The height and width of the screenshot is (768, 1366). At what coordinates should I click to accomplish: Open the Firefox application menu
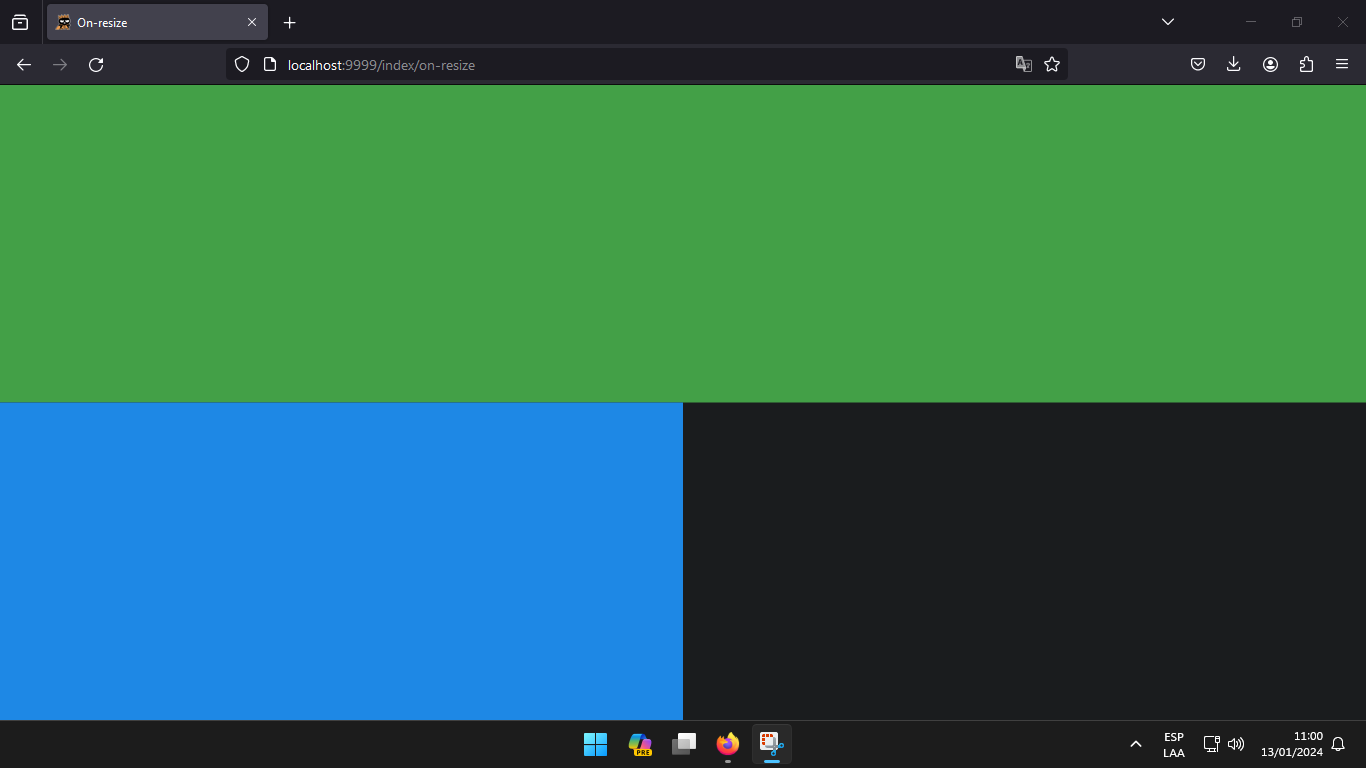[1342, 64]
